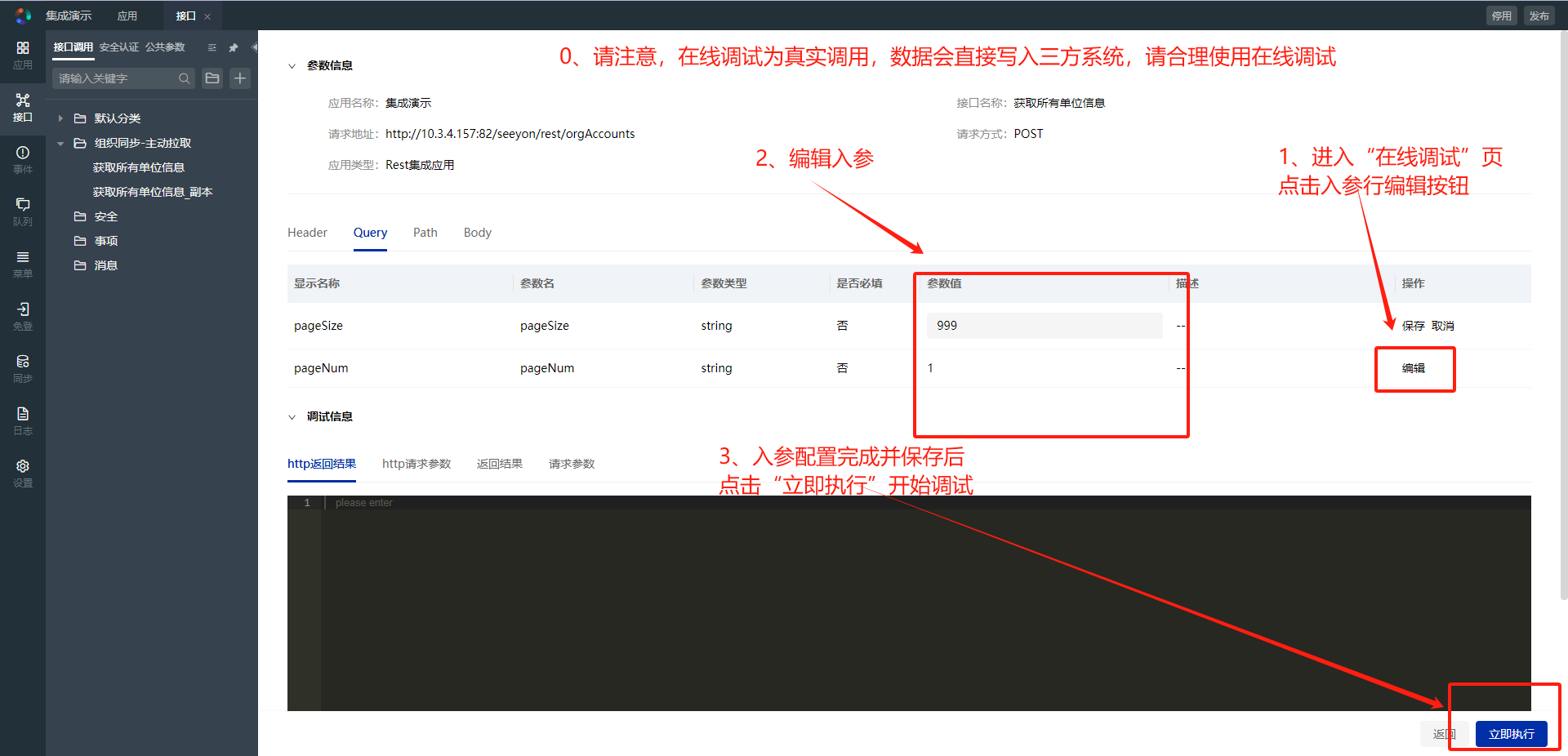Screen dimensions: 1568x756
Task: Open the 队列 (Queue) sidebar icon
Action: click(23, 211)
